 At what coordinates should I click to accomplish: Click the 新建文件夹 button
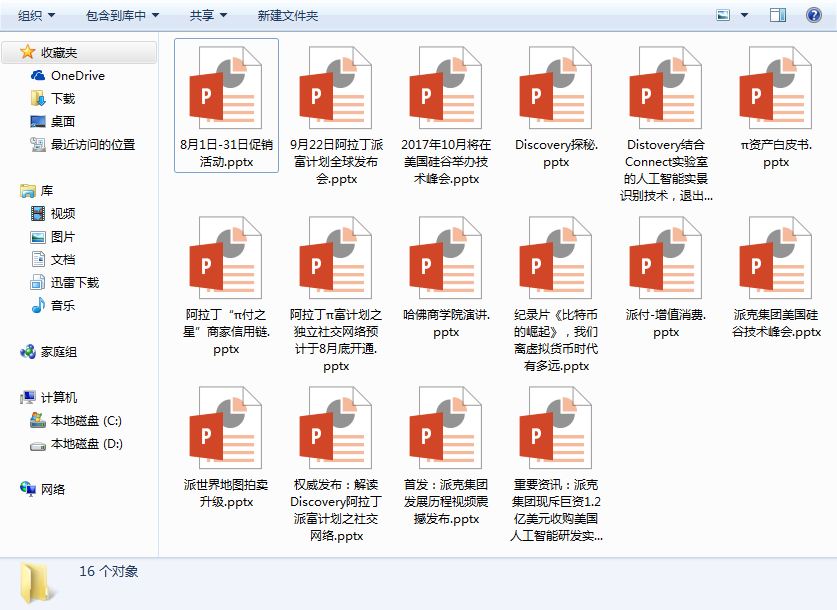tap(287, 16)
